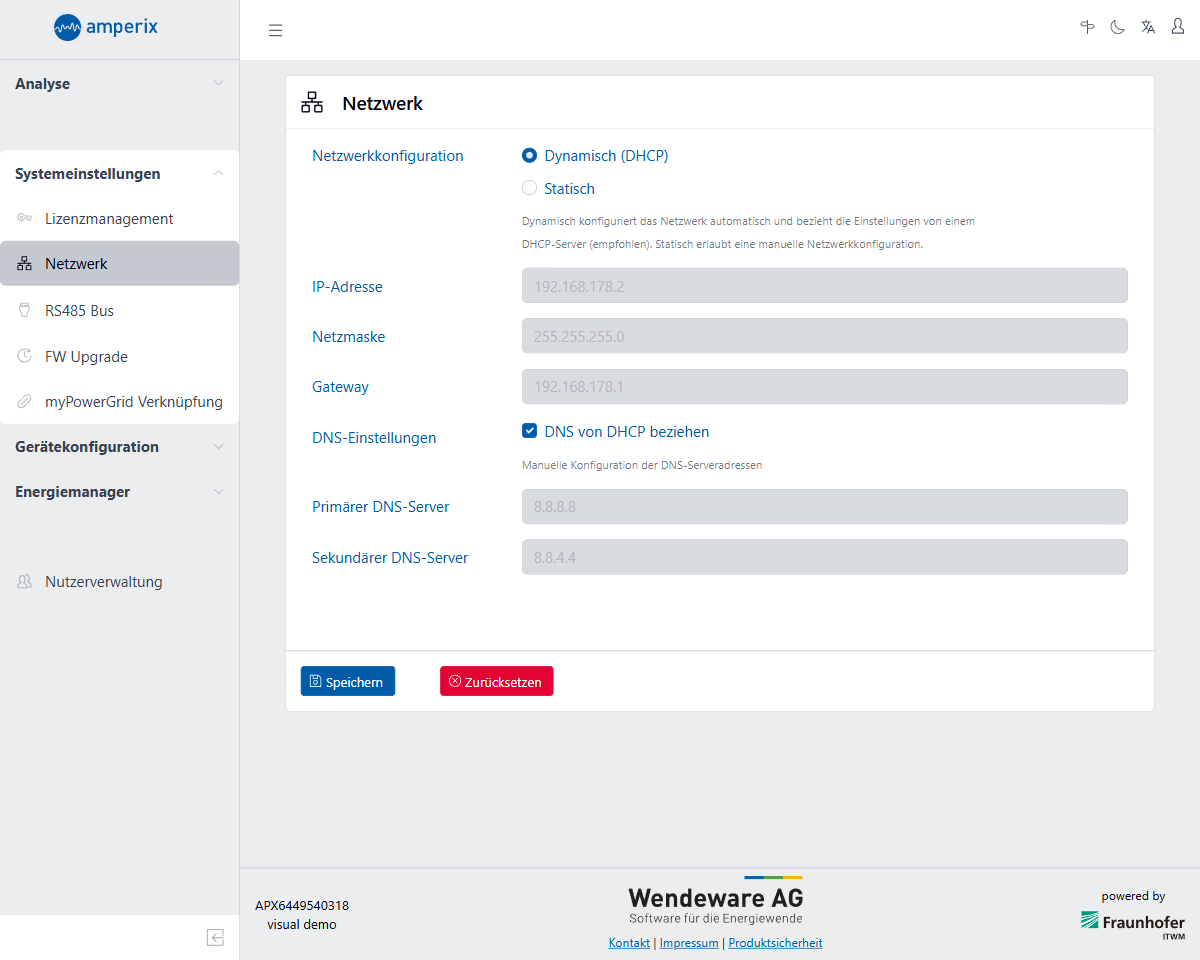Toggle dark mode moon icon
This screenshot has width=1200, height=960.
pos(1117,28)
